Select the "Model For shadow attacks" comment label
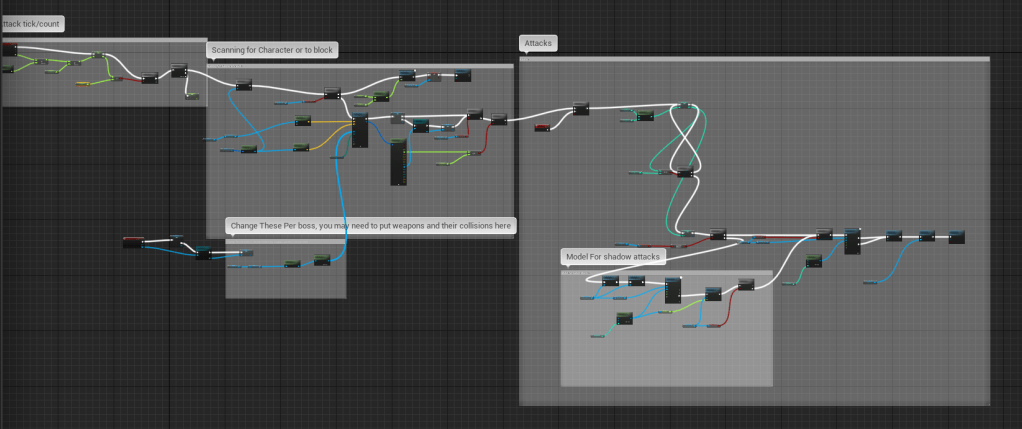1022x429 pixels. (x=613, y=257)
